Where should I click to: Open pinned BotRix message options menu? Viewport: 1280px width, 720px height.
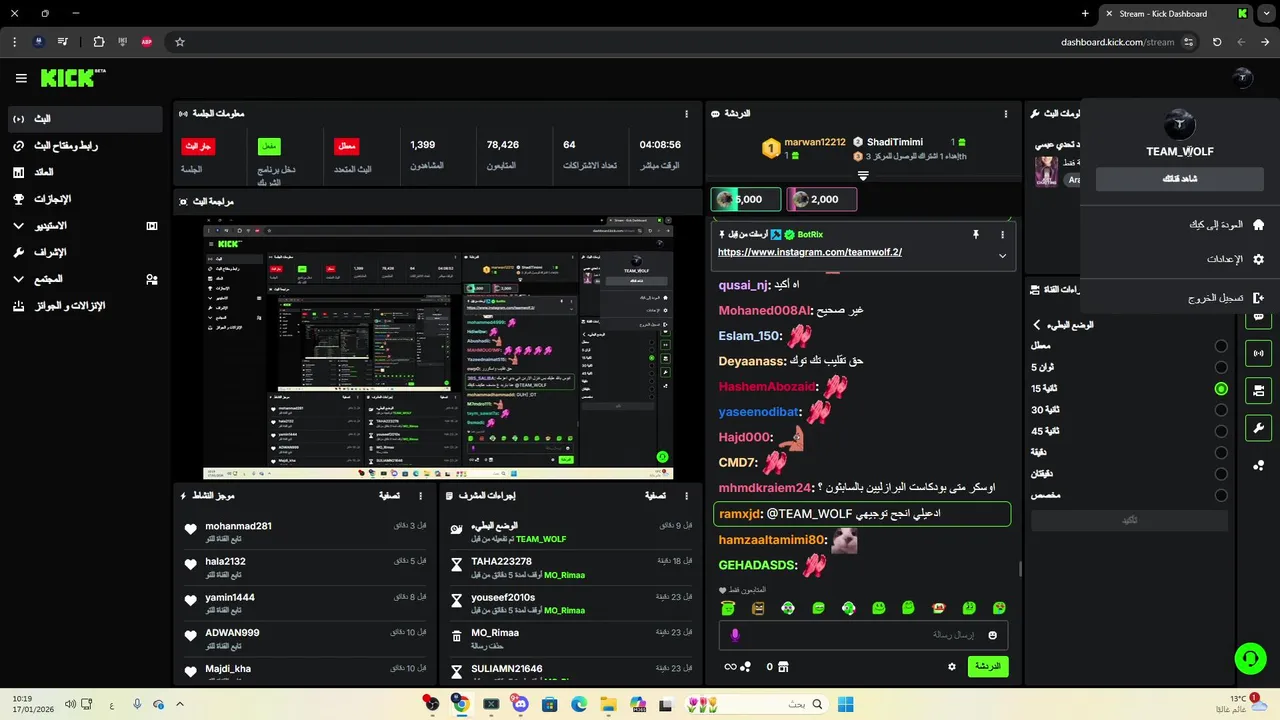(x=1003, y=234)
